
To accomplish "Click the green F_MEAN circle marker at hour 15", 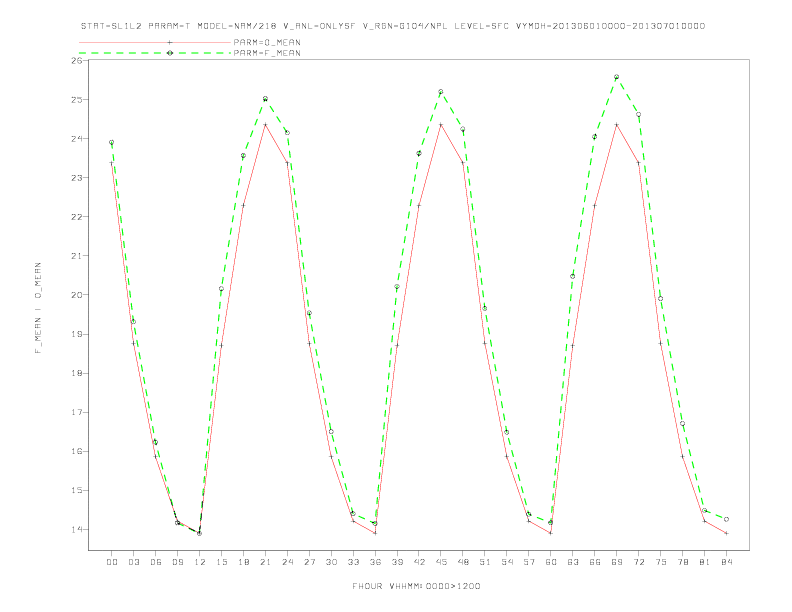I will coord(221,289).
